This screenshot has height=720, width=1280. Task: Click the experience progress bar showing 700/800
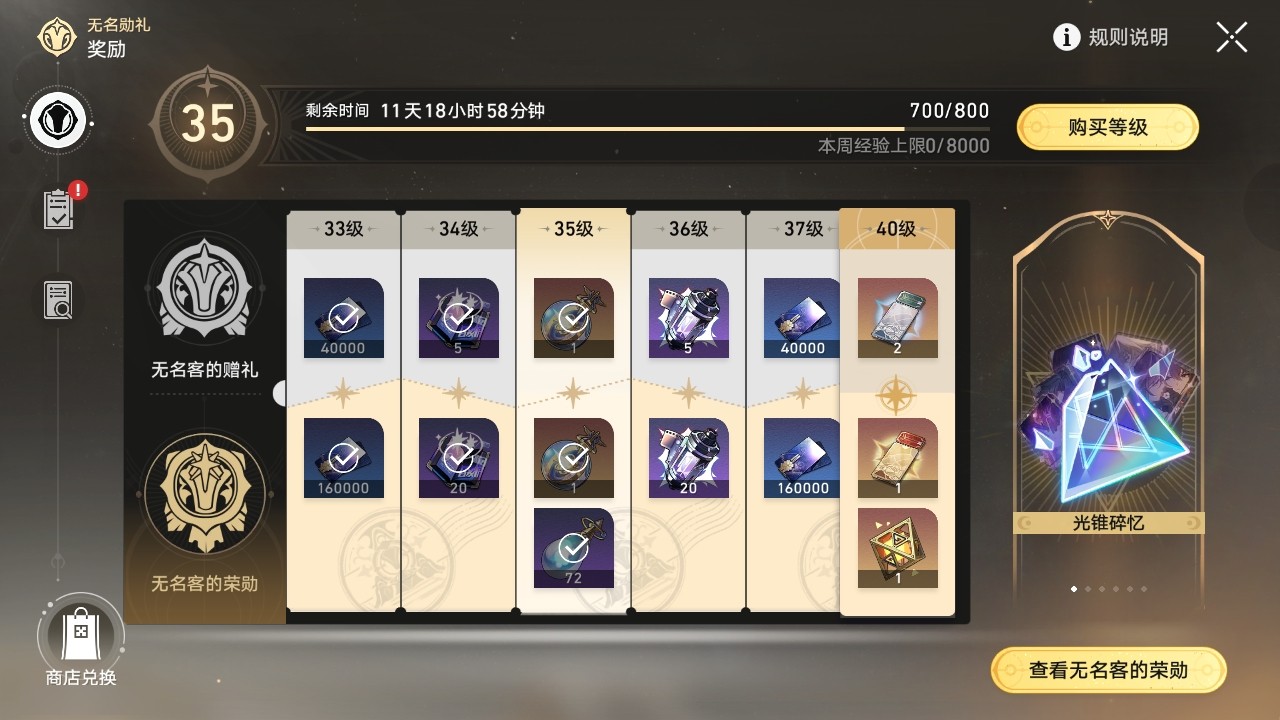[x=648, y=128]
